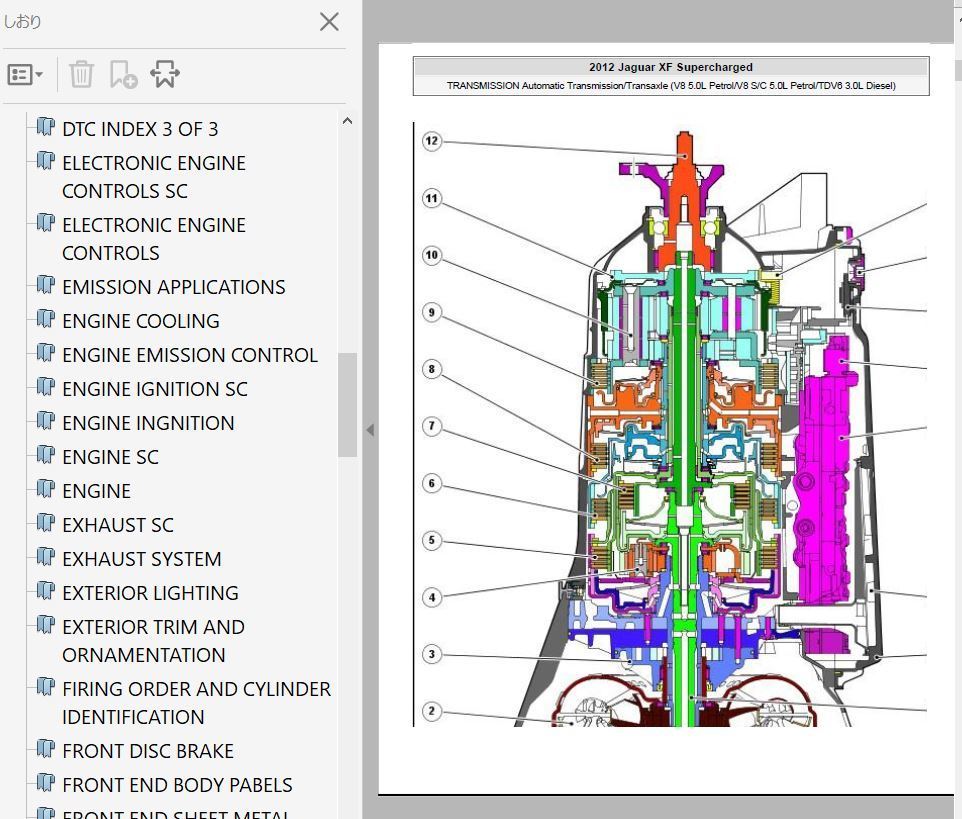
Task: Open the ENGINE COOLING bookmark
Action: click(x=140, y=321)
